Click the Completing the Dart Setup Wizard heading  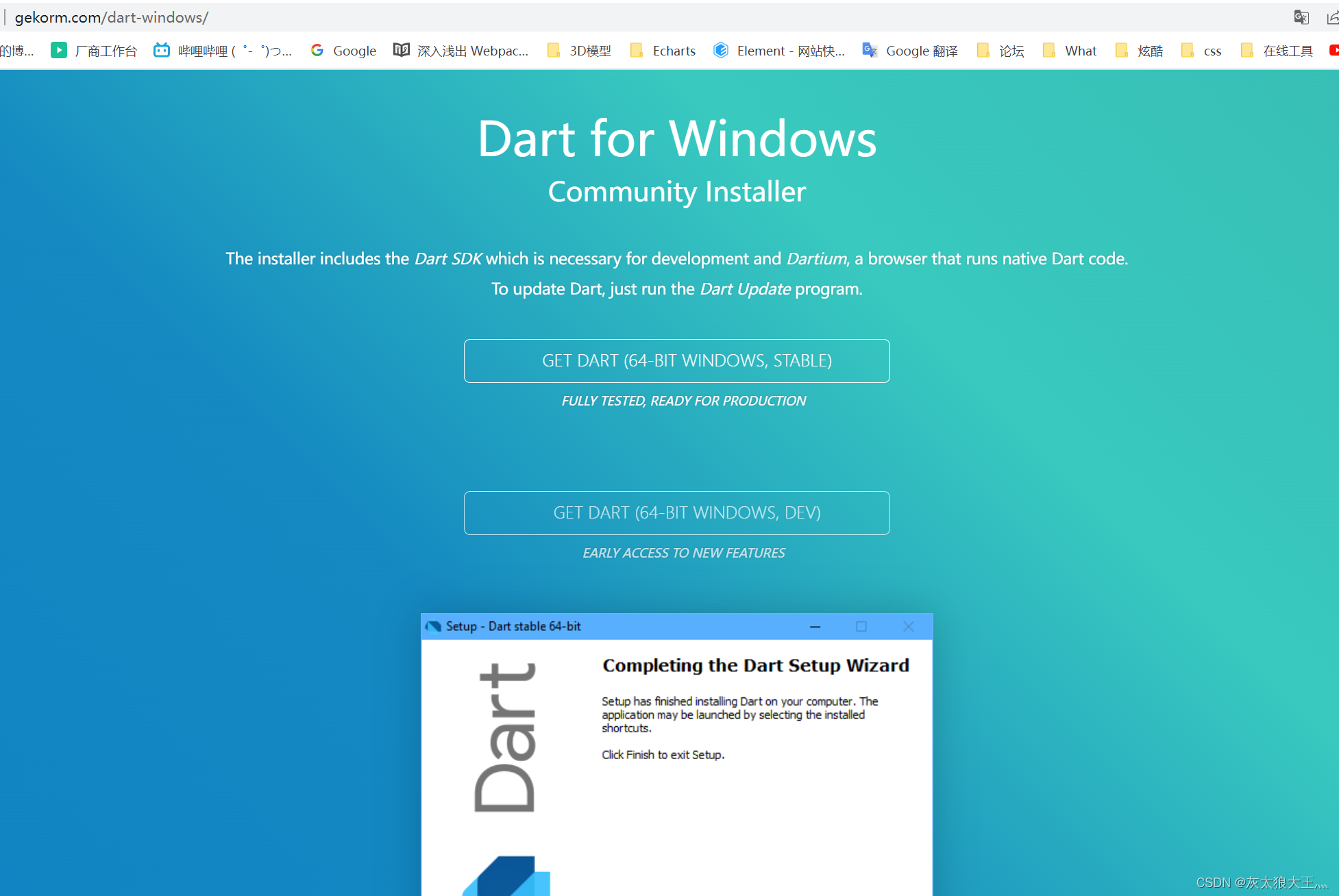(756, 665)
